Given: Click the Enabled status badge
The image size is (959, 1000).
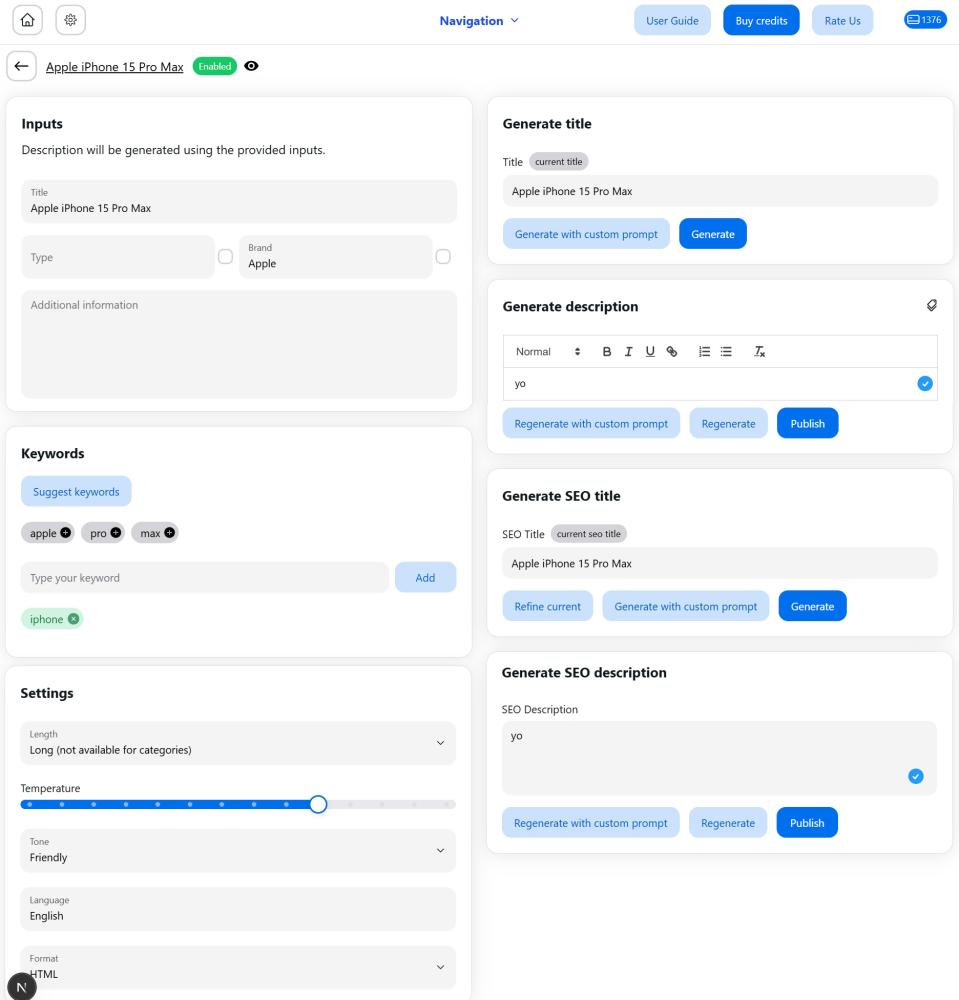Looking at the screenshot, I should [x=215, y=66].
